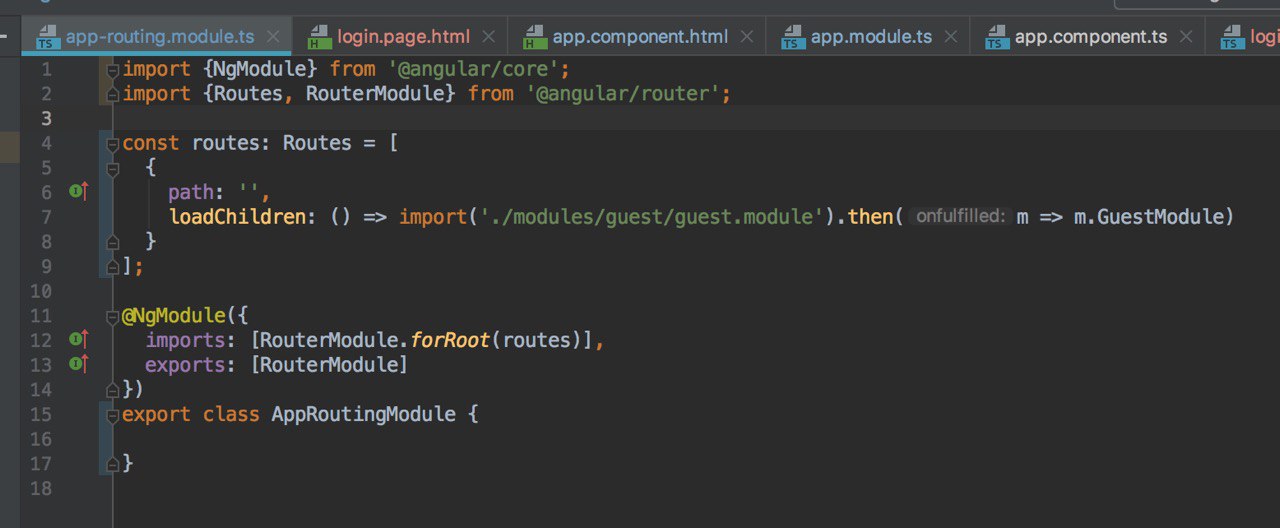Image resolution: width=1280 pixels, height=528 pixels.
Task: Collapse the AppRoutingModule class fold on line 15
Action: pos(113,414)
